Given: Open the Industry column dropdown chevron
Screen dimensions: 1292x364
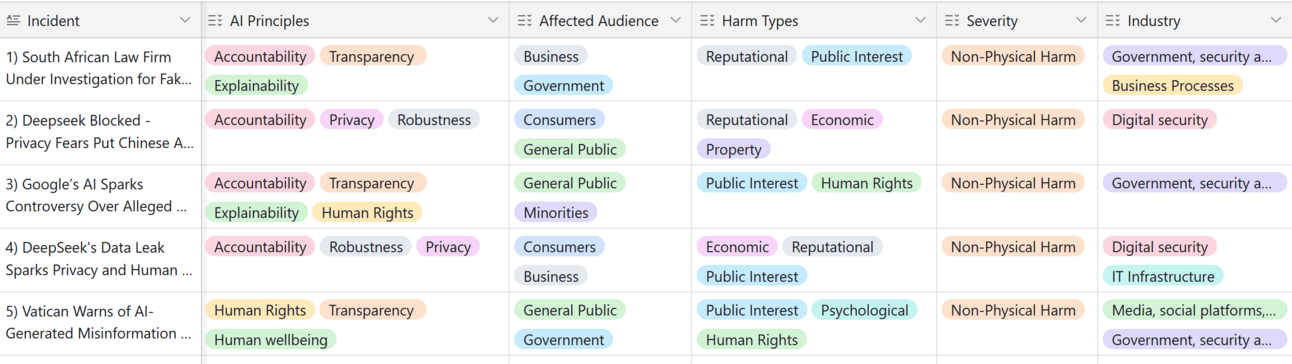Looking at the screenshot, I should click(x=1276, y=21).
